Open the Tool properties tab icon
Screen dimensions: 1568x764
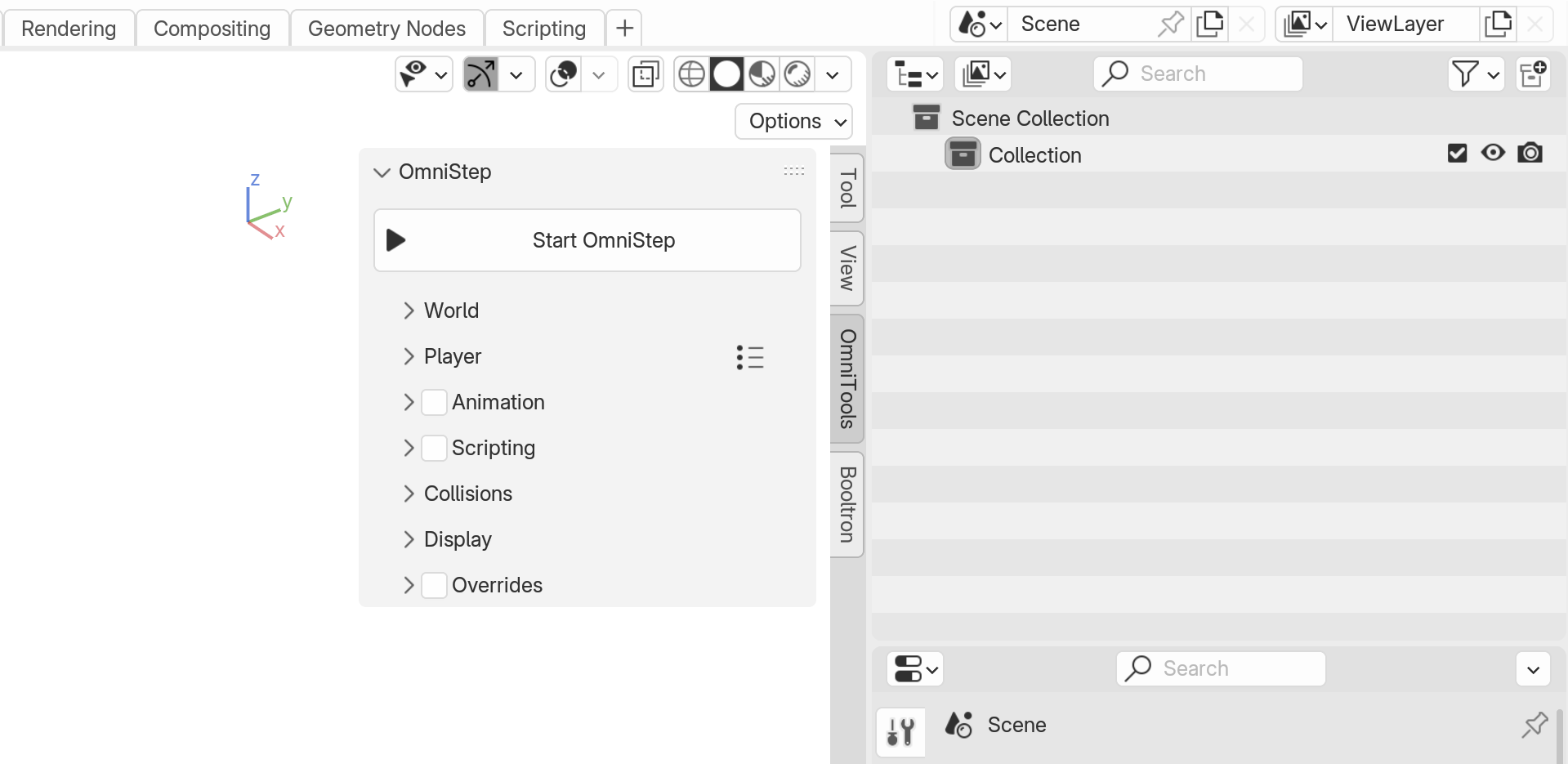coord(900,731)
